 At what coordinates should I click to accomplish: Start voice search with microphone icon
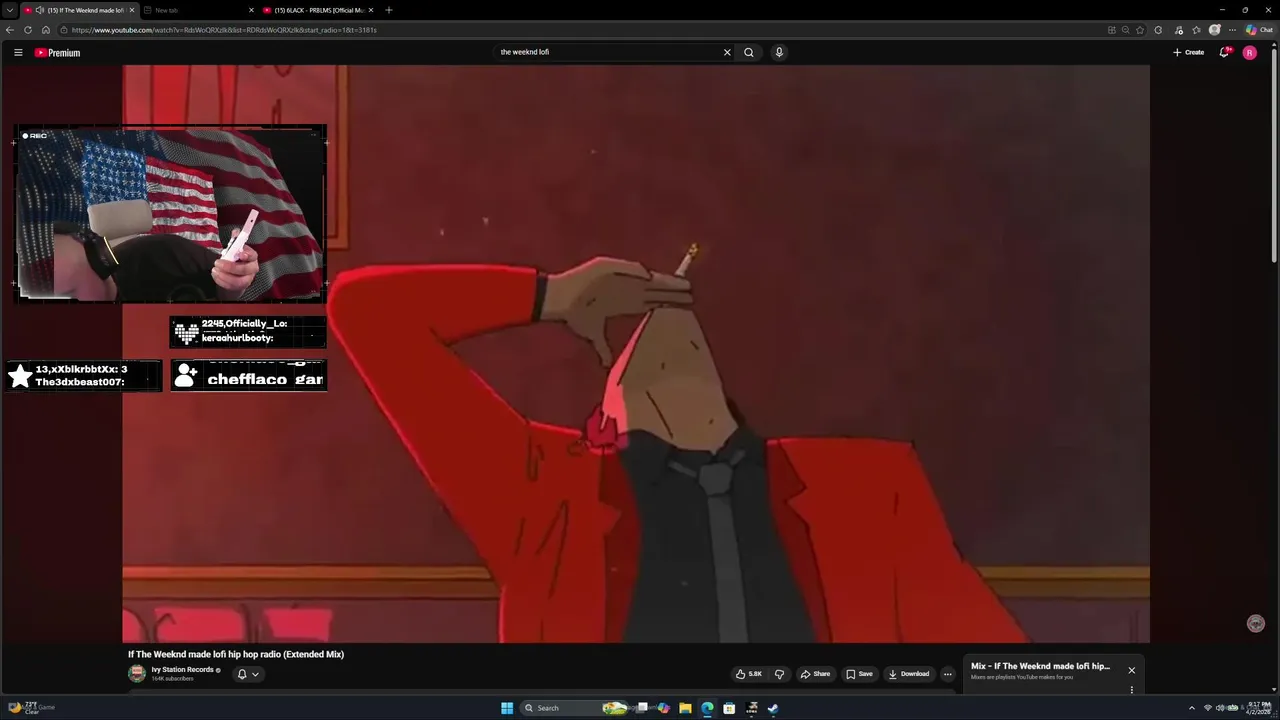point(779,52)
